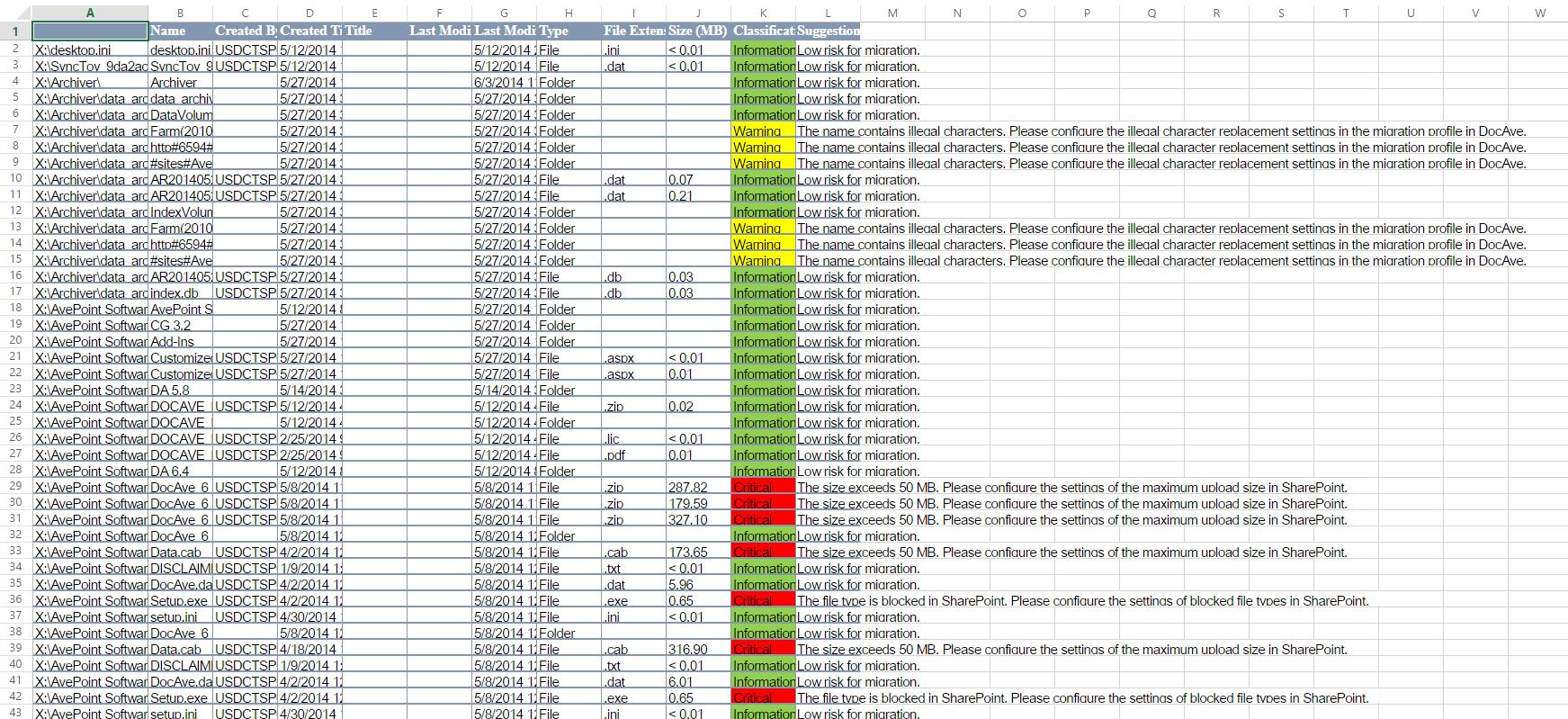Select the "173.65" size cell
Viewport: 1568px width, 719px height.
[699, 552]
